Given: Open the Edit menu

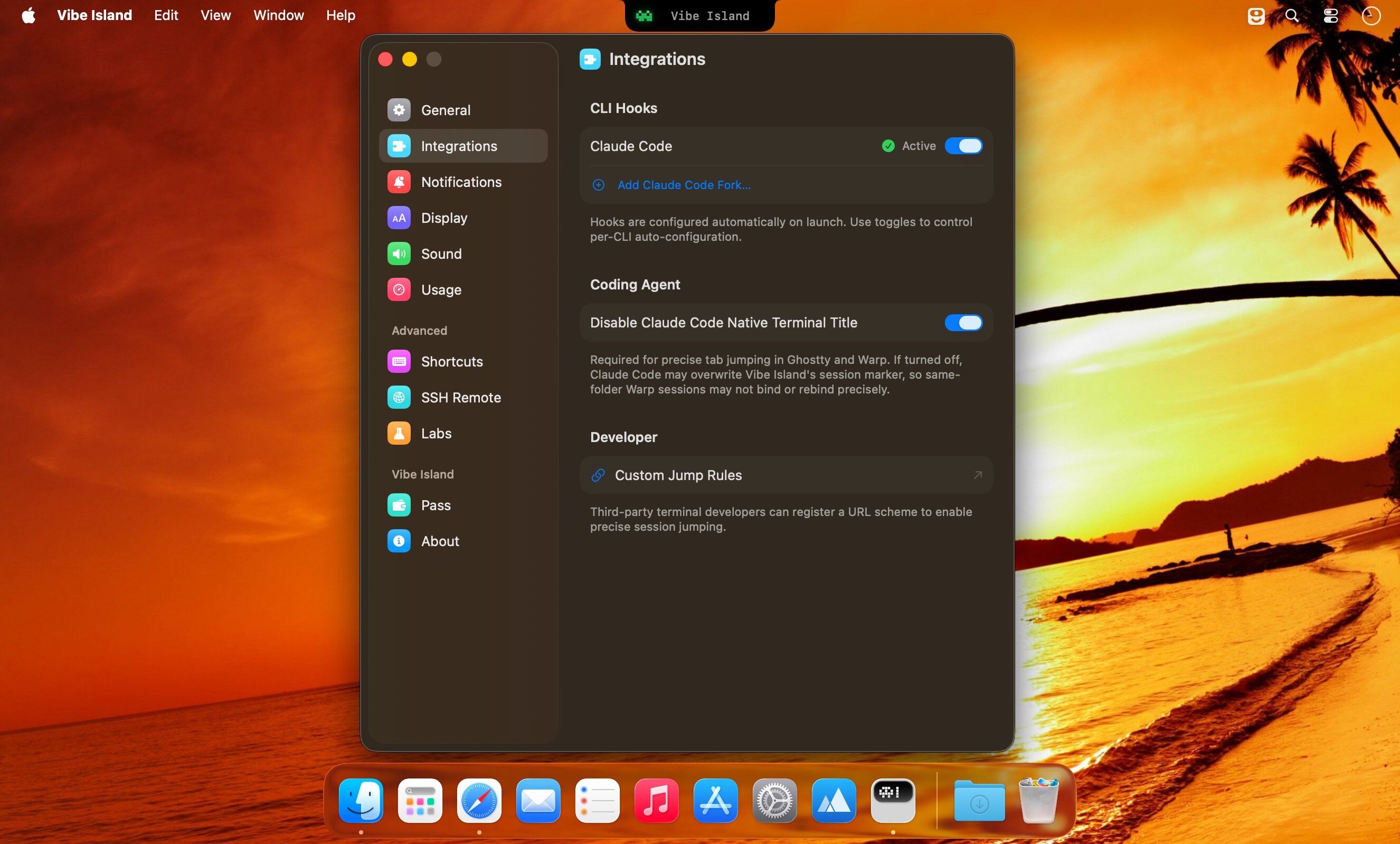Looking at the screenshot, I should coord(166,15).
